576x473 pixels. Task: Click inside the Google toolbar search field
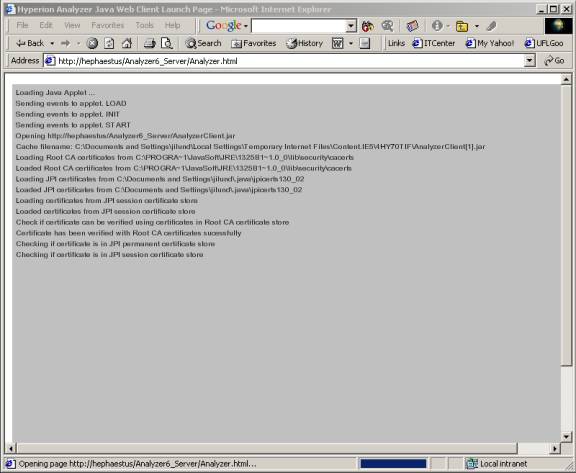[x=299, y=26]
